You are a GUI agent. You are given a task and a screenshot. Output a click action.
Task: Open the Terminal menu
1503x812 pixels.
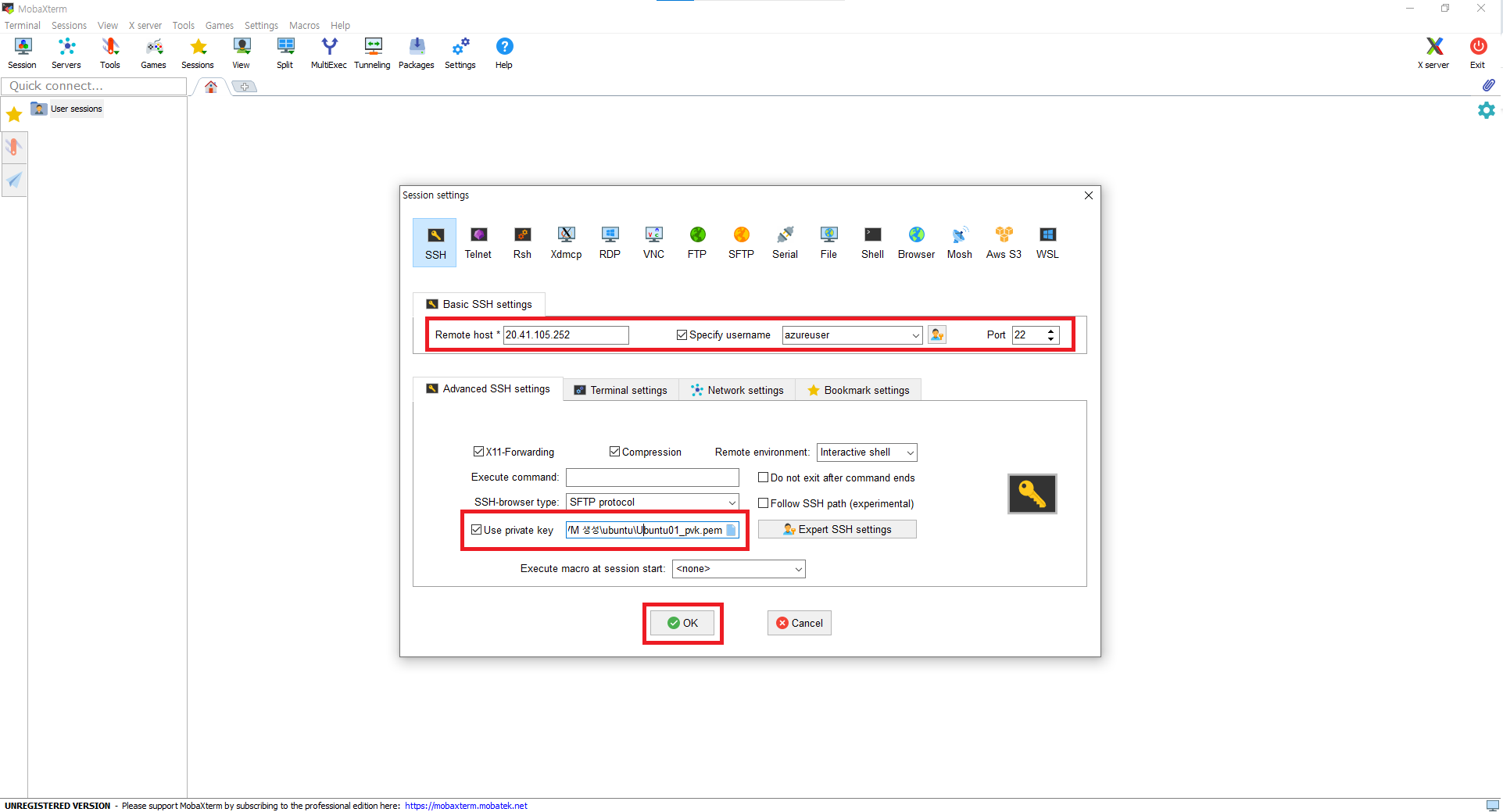pos(23,26)
